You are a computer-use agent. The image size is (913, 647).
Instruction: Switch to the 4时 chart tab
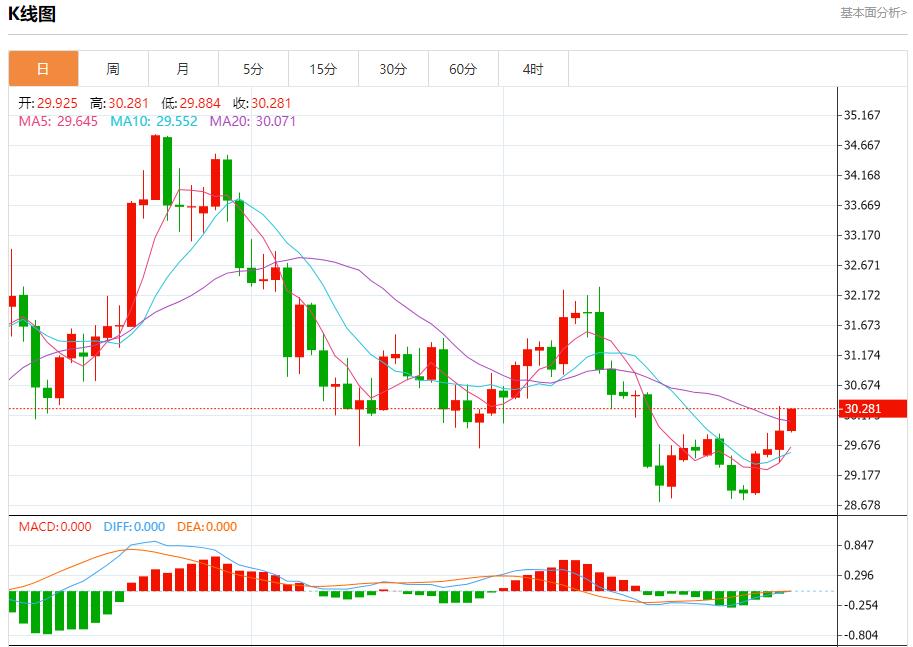tap(533, 69)
